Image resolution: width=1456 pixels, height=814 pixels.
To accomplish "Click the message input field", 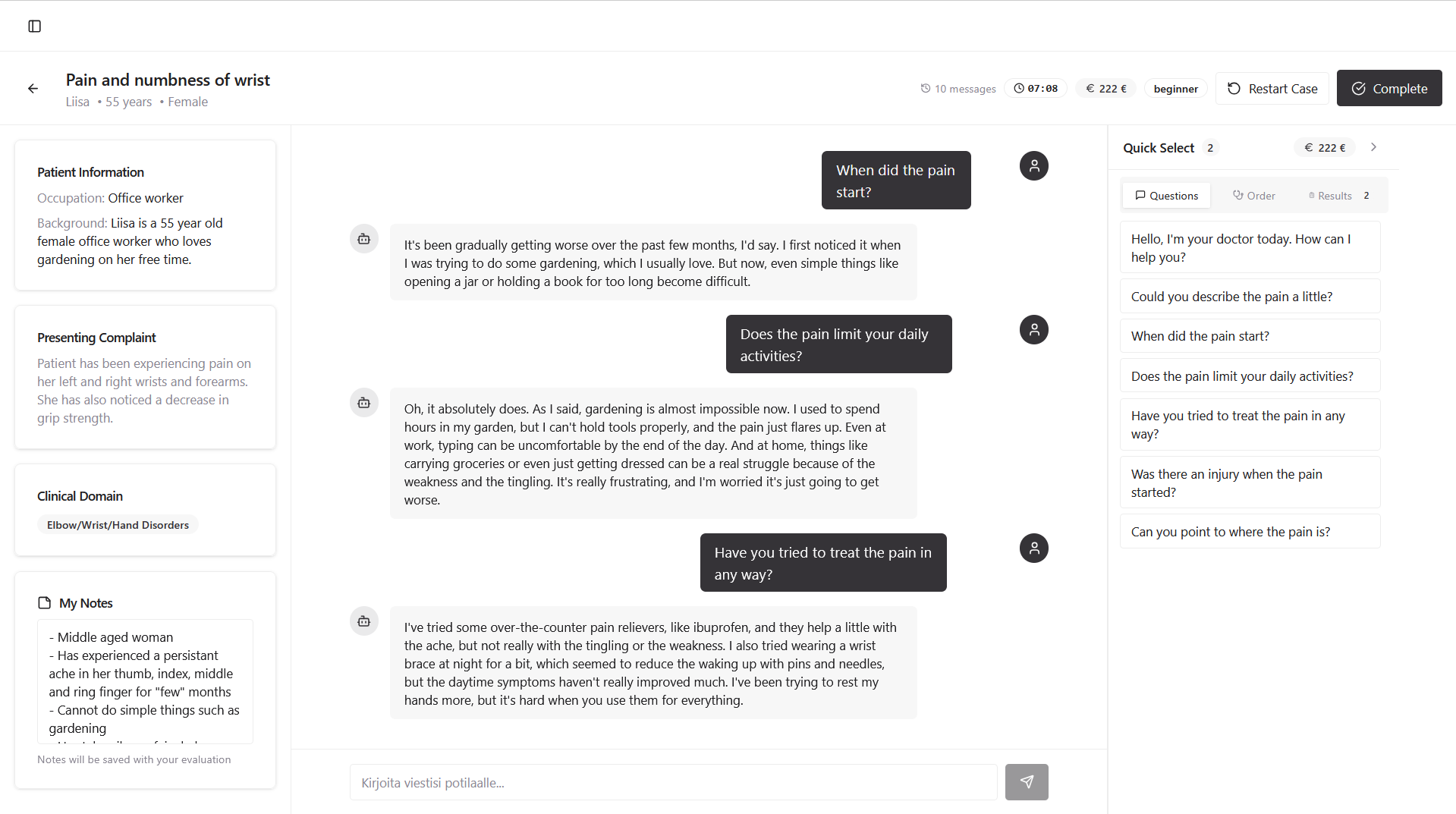I will point(672,782).
